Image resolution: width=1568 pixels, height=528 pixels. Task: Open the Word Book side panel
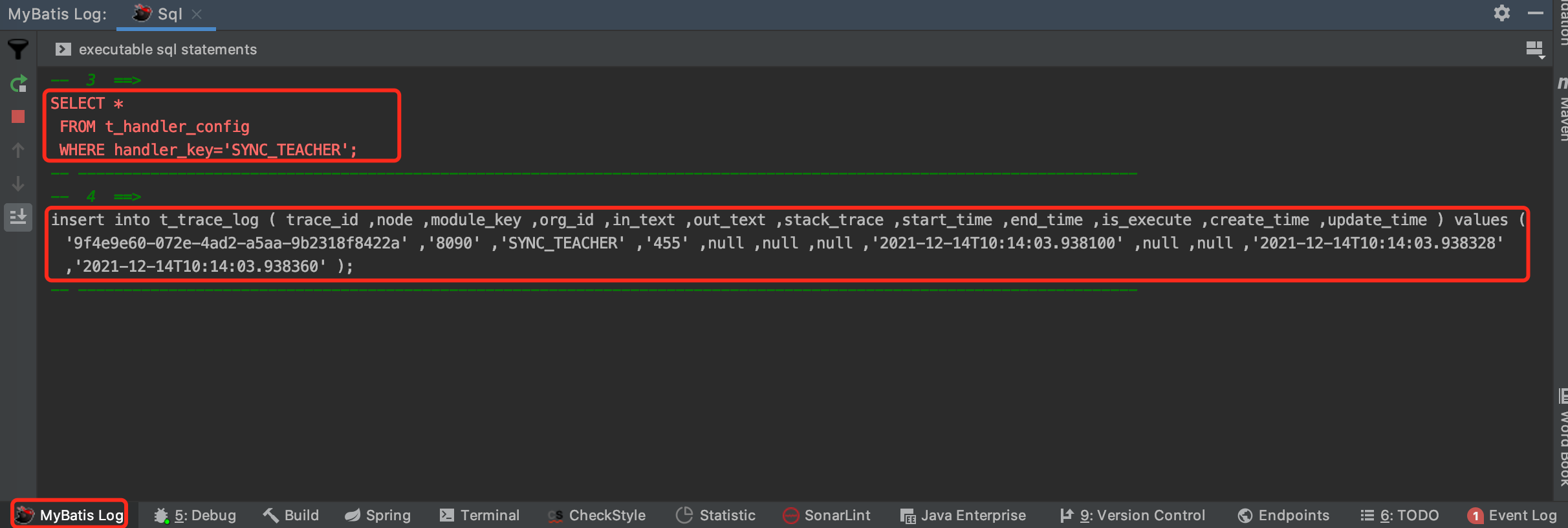coord(1562,439)
